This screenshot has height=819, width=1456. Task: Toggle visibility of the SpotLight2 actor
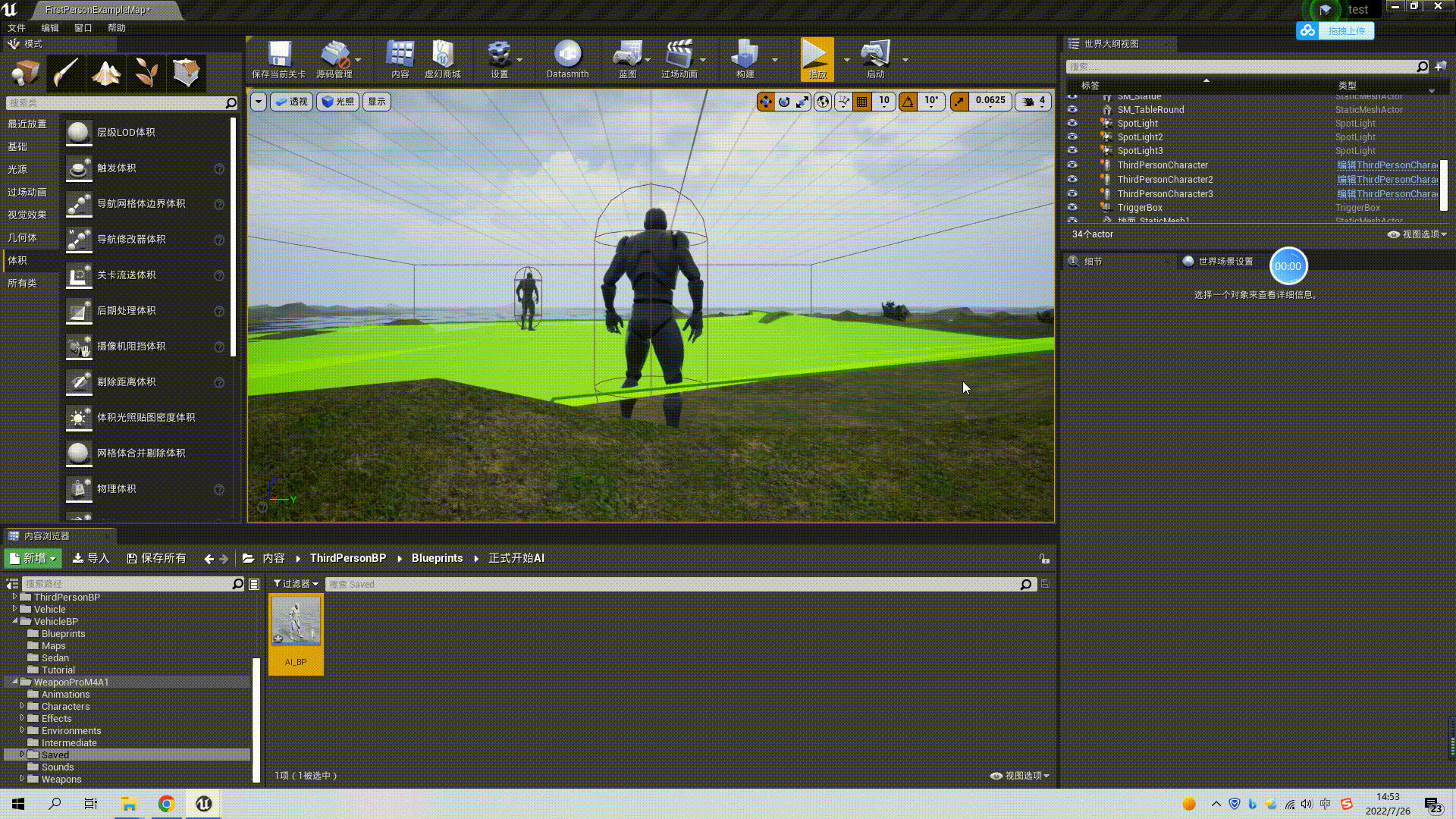tap(1072, 137)
